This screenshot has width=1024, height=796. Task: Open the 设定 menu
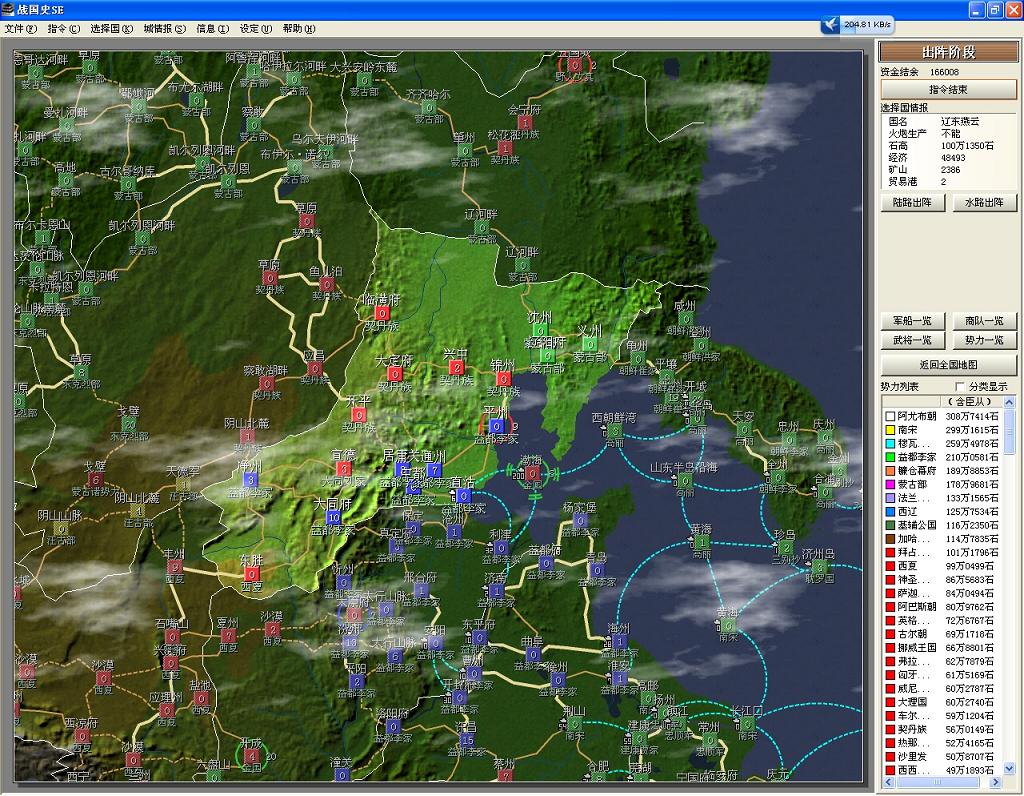[x=255, y=29]
